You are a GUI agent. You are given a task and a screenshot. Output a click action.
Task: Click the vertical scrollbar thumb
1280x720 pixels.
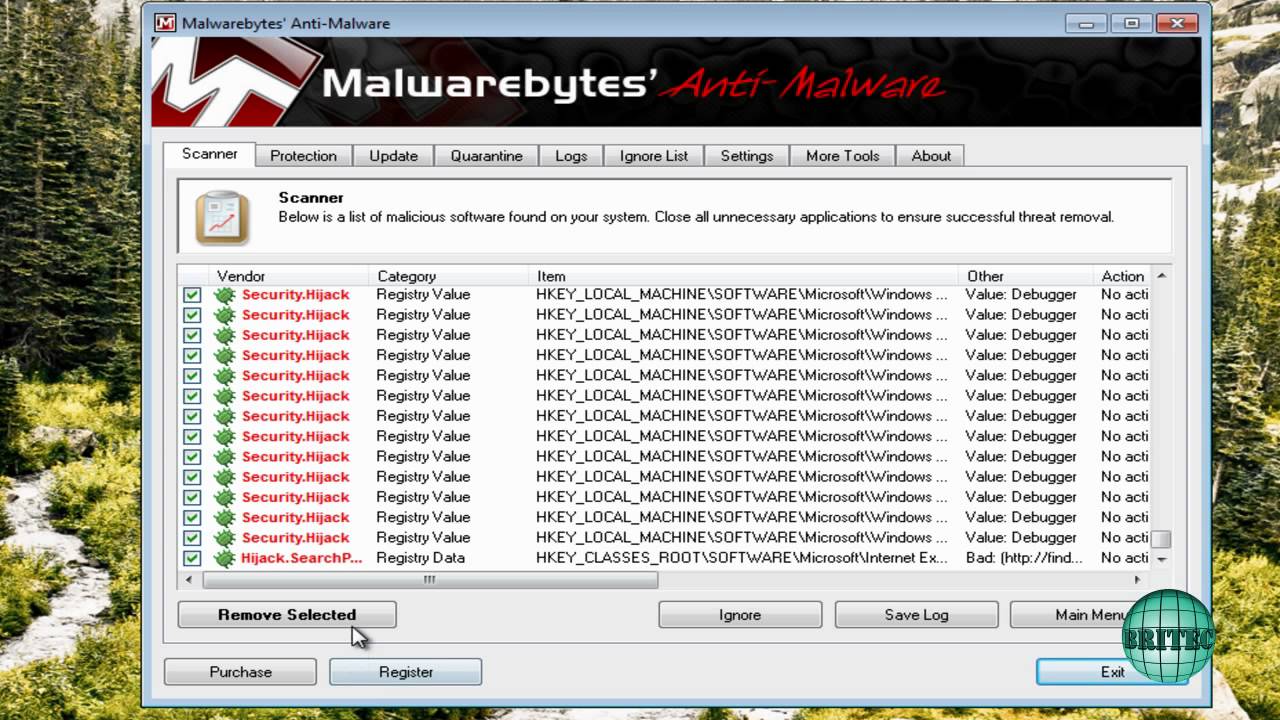pos(1161,539)
